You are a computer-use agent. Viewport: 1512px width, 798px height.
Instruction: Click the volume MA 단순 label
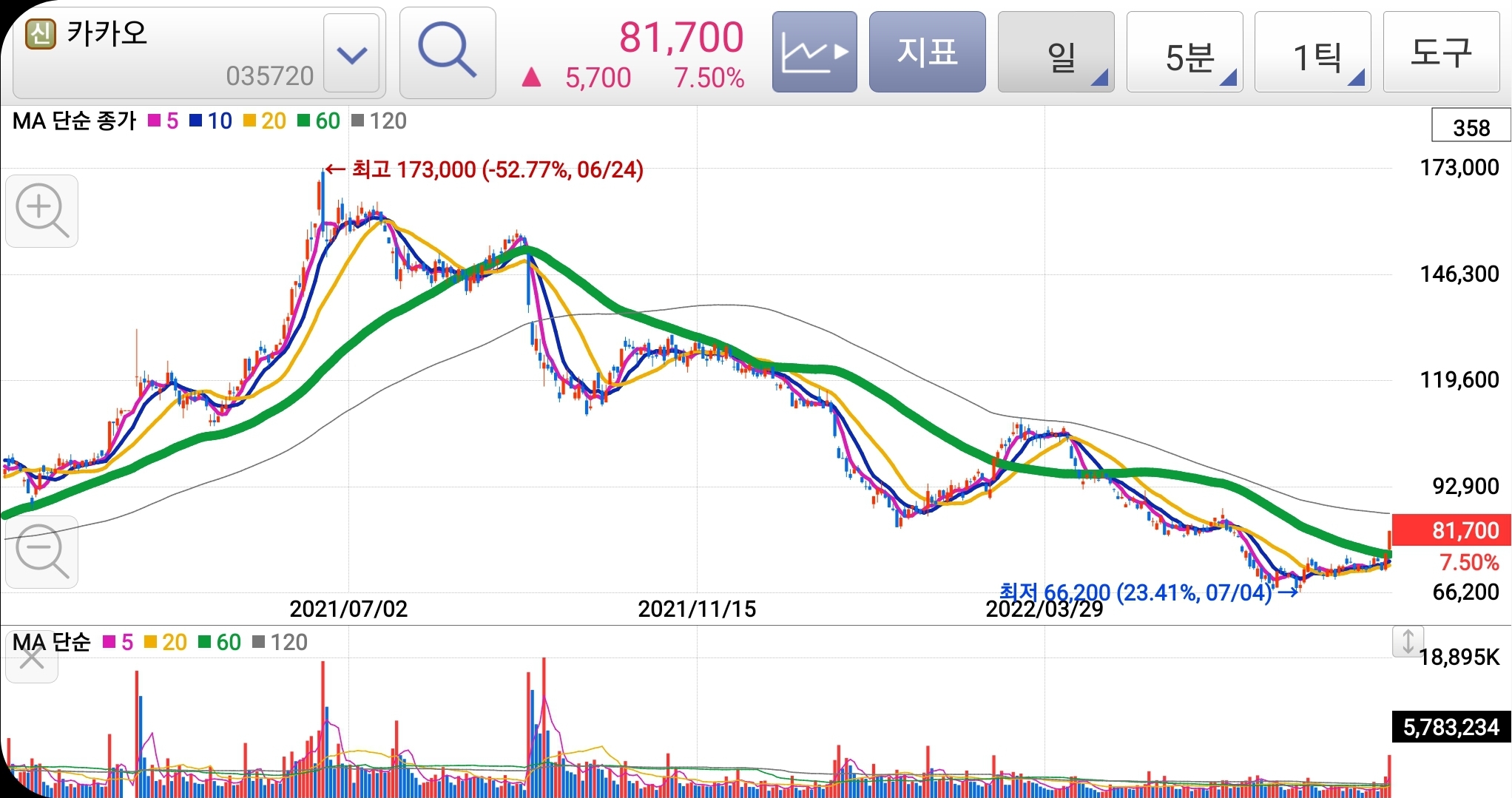[x=51, y=642]
